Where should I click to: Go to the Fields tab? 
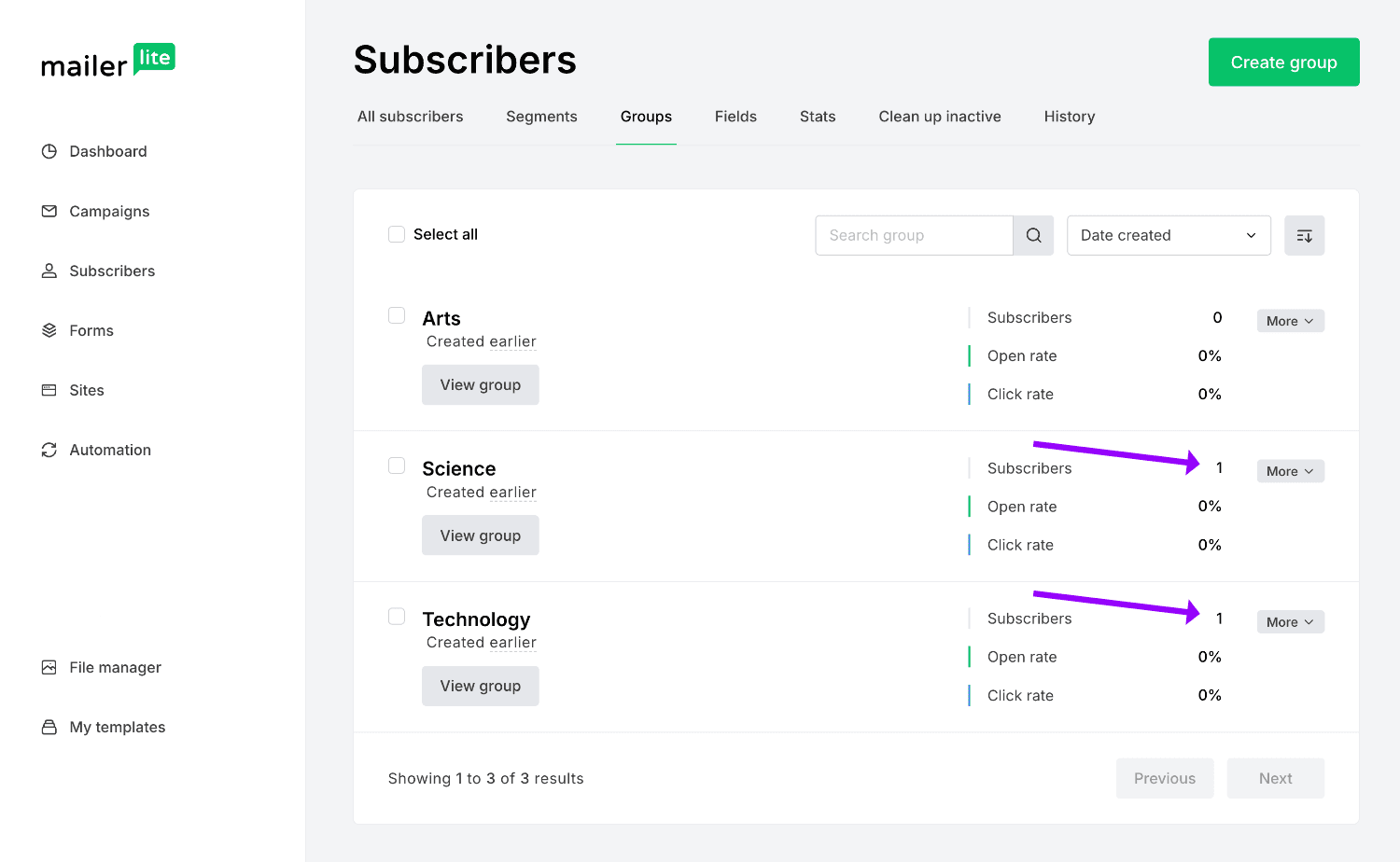(x=735, y=117)
